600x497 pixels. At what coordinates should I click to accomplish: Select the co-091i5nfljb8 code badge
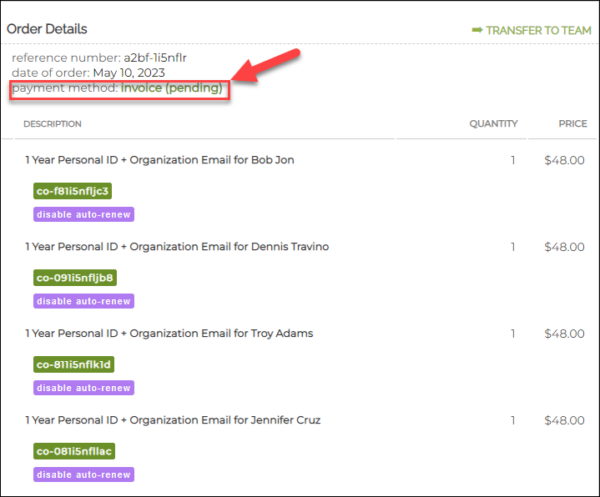75,278
